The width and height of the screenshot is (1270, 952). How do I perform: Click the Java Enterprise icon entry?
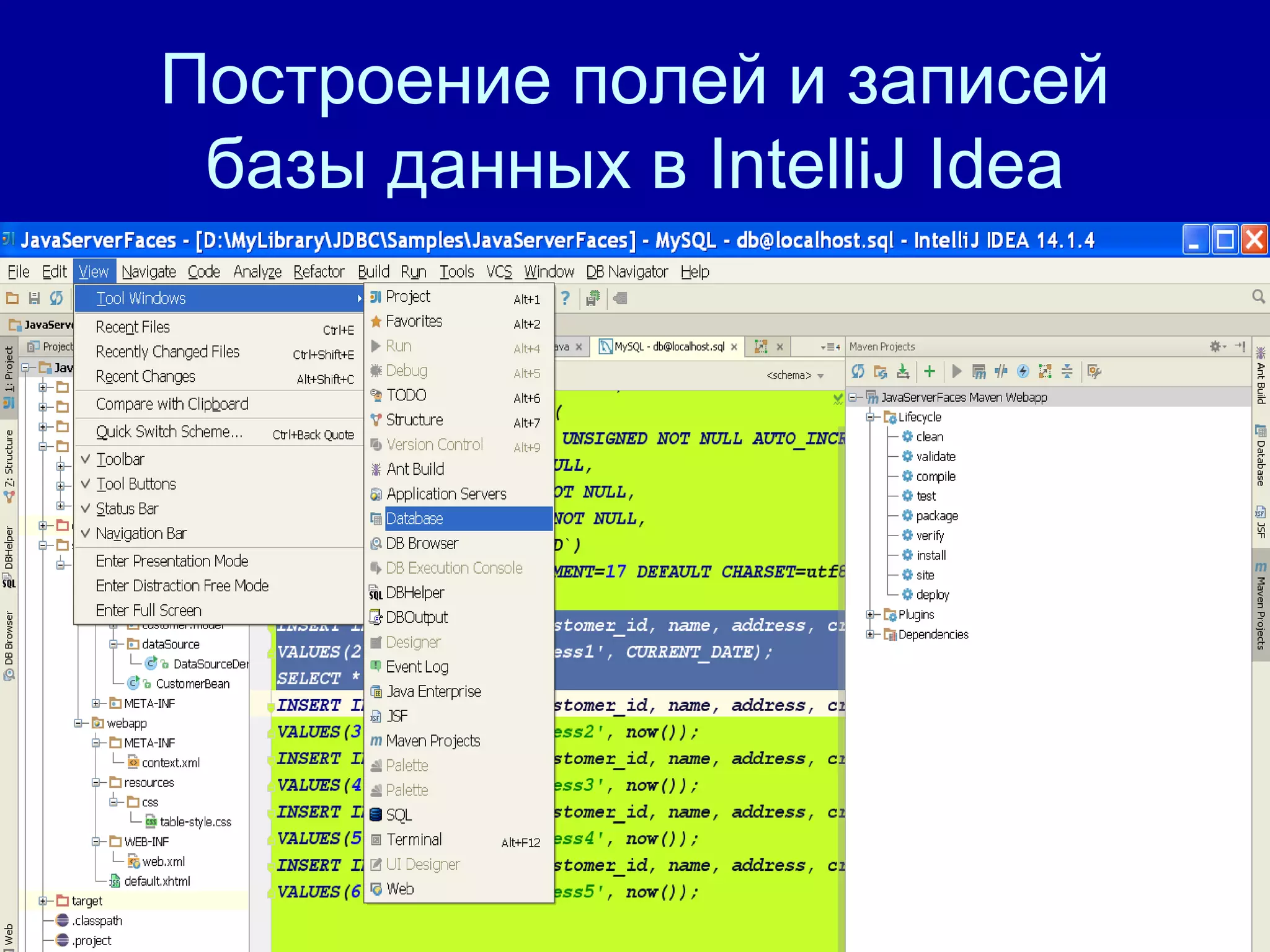tap(376, 692)
